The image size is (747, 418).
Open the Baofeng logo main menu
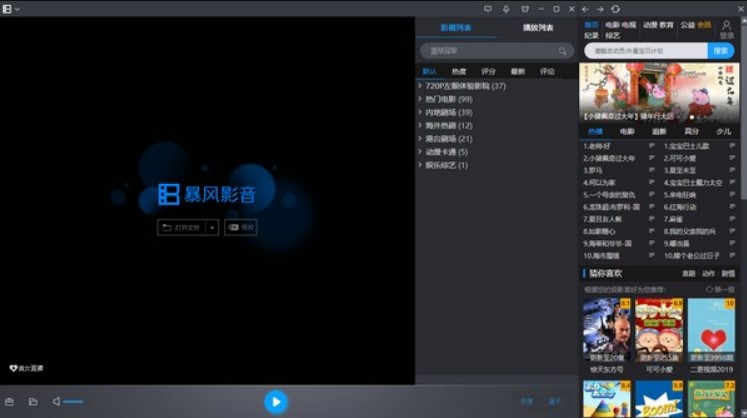click(7, 9)
